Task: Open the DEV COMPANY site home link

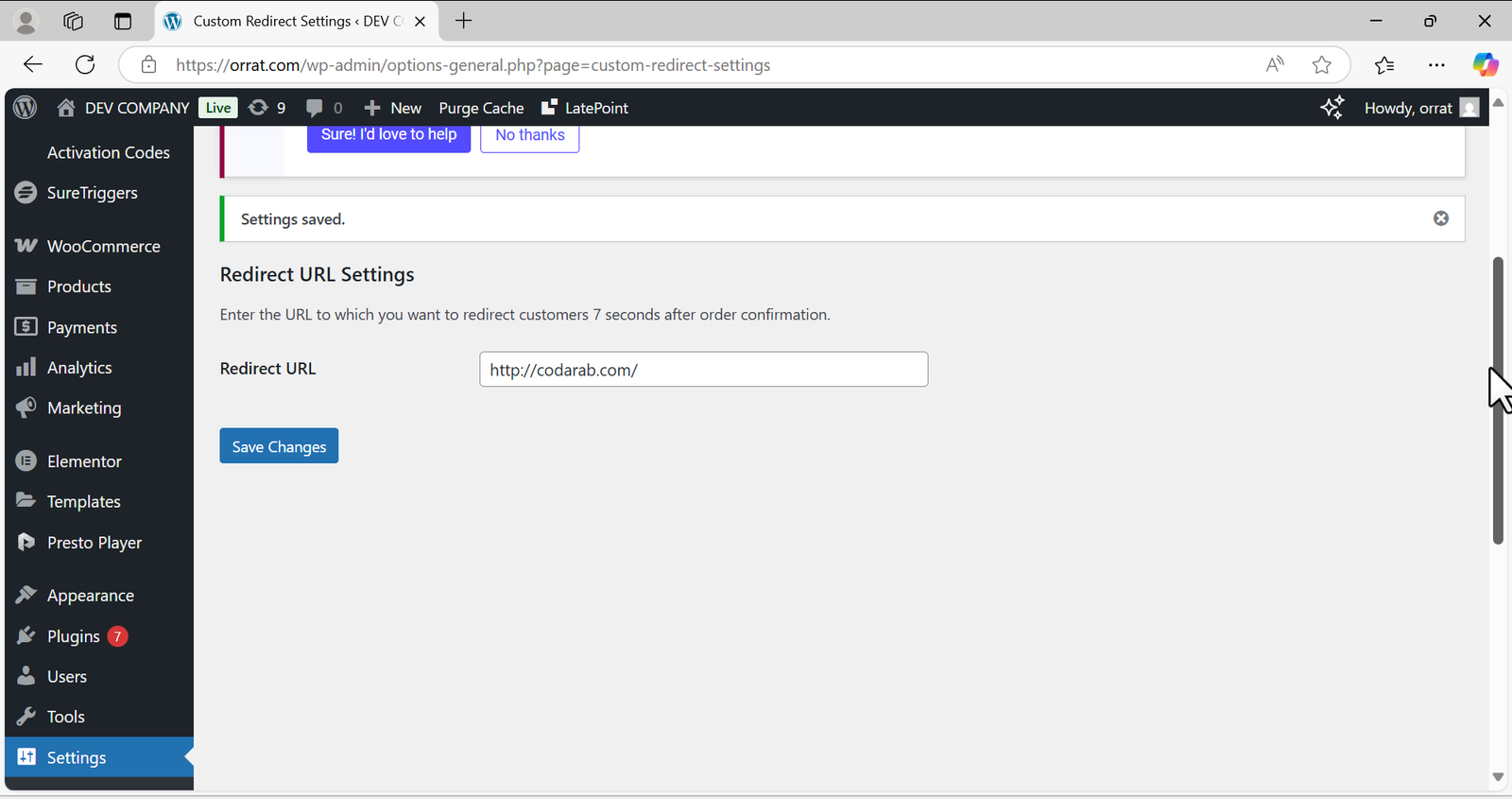Action: [123, 108]
